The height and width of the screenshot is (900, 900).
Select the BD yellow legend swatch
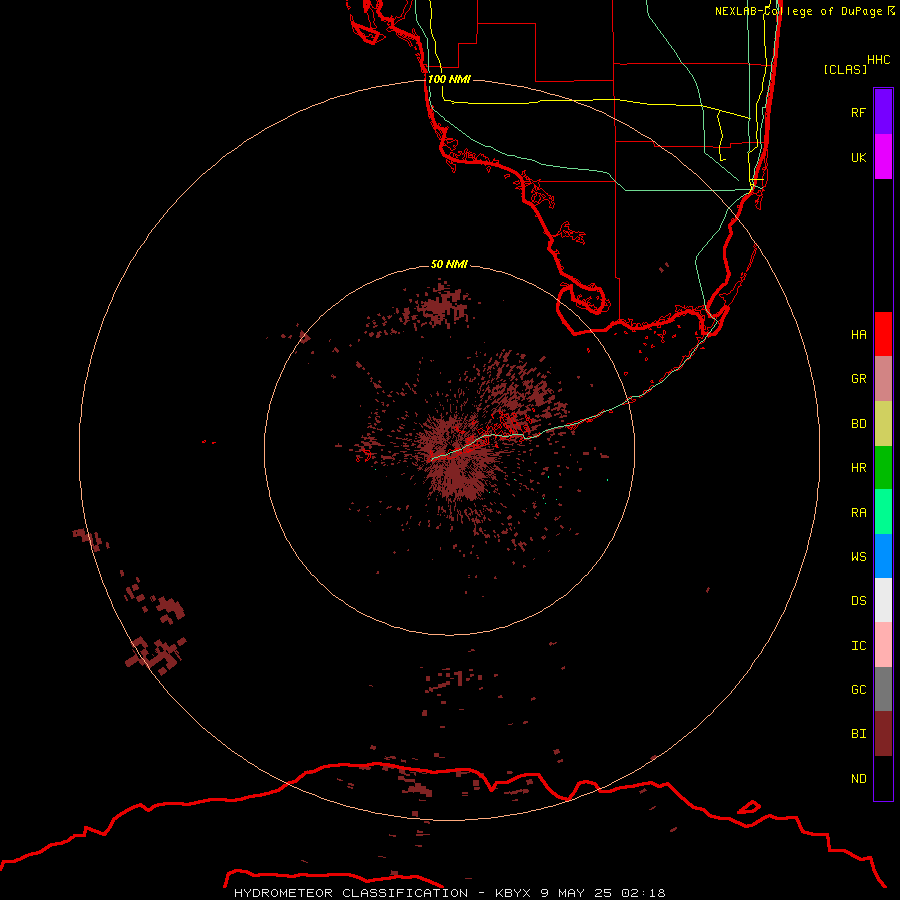pyautogui.click(x=883, y=424)
